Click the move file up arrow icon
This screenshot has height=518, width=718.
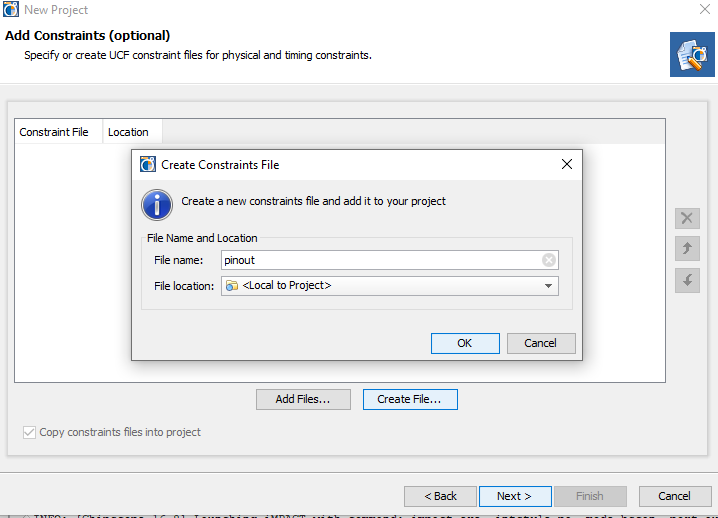pyautogui.click(x=687, y=249)
